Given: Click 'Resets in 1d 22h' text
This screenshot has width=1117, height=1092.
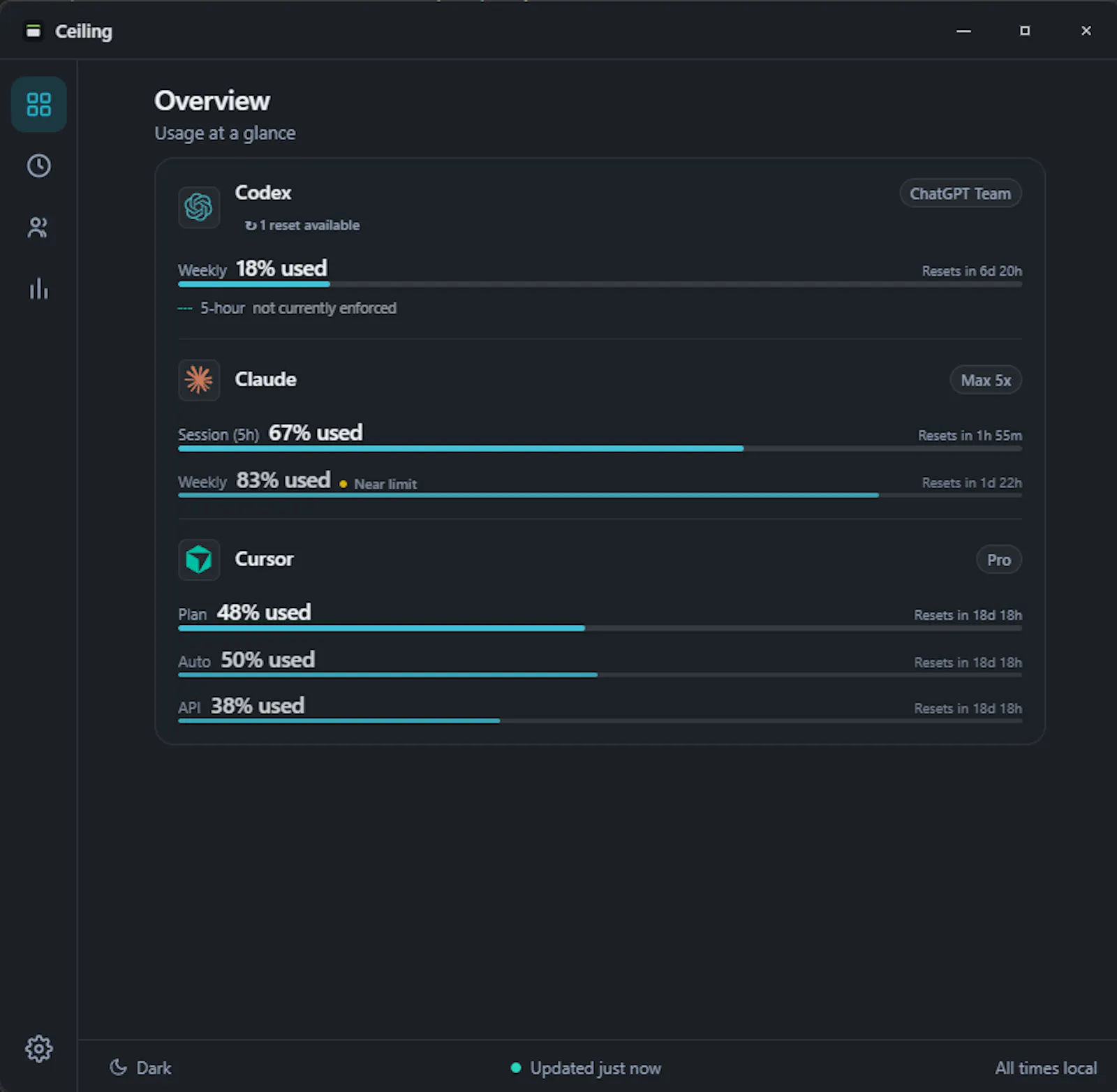Looking at the screenshot, I should coord(972,482).
